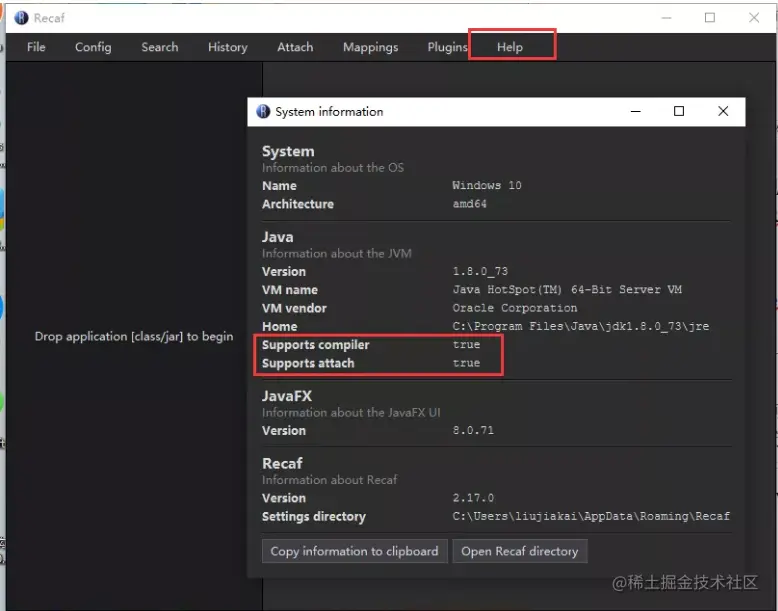Screen dimensions: 778x611
Task: Open the File menu
Action: [x=36, y=47]
